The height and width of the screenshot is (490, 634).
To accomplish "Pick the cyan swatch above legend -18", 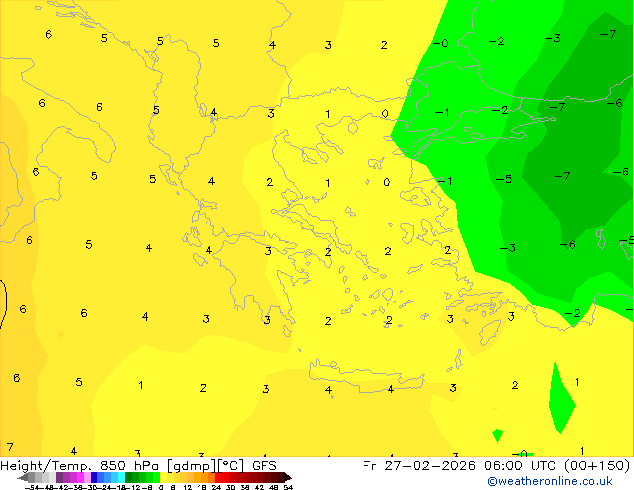I will tap(121, 477).
